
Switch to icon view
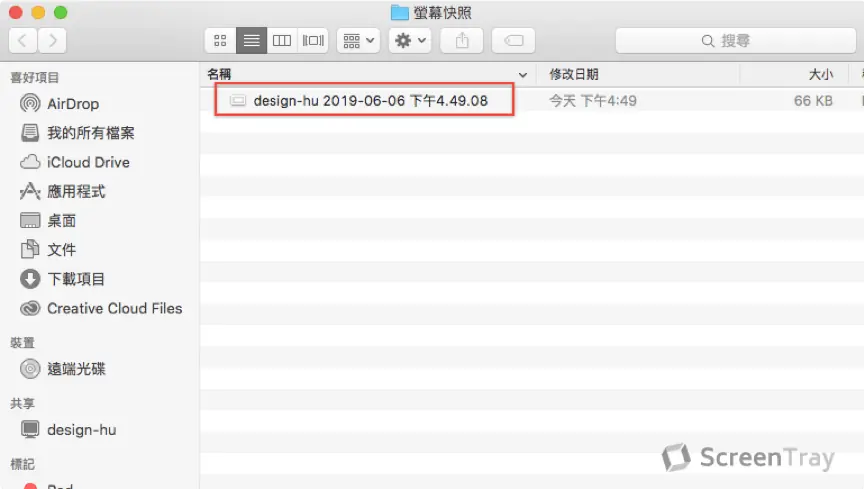pyautogui.click(x=220, y=40)
